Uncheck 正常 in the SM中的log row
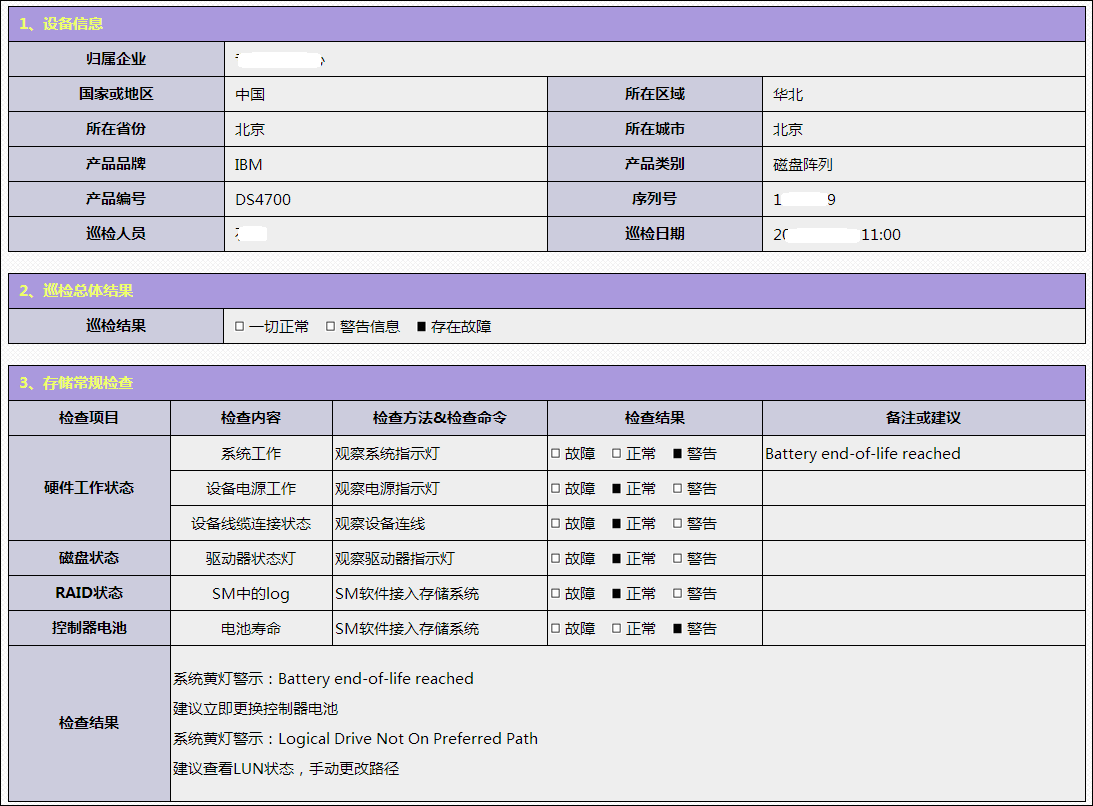The image size is (1093, 806). (617, 594)
